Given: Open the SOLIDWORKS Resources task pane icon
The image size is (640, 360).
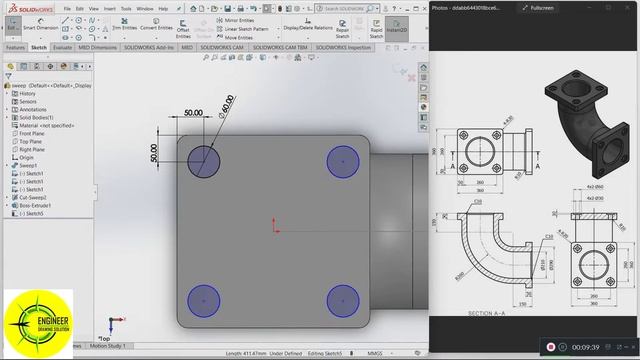Looking at the screenshot, I should 424,67.
